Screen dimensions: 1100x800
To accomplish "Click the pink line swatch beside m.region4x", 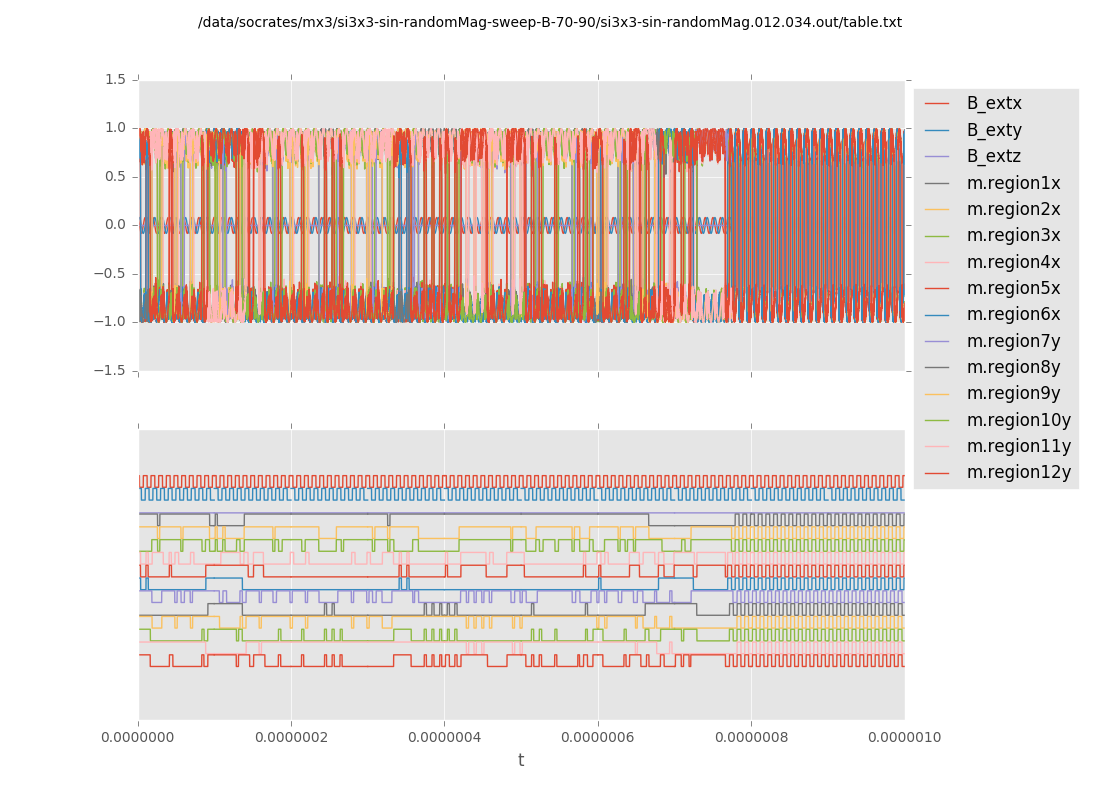I will pos(937,262).
